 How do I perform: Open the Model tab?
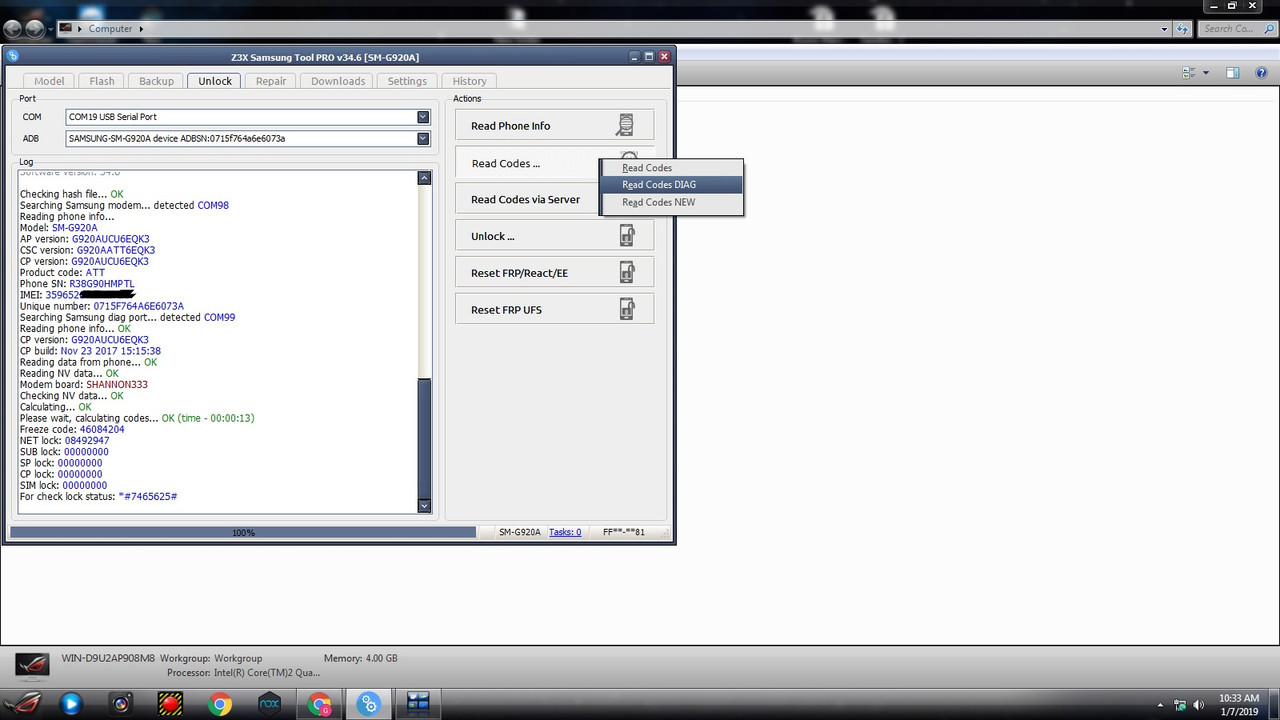pos(49,81)
